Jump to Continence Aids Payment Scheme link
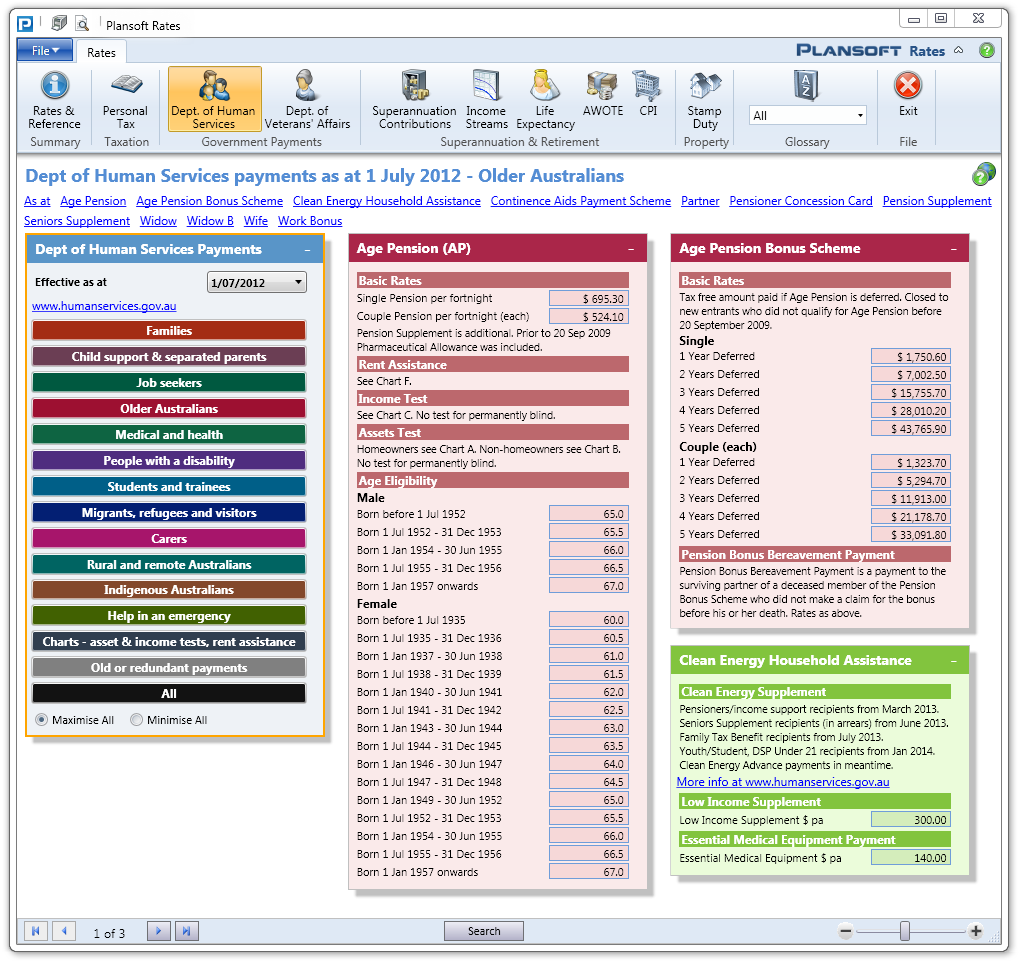The image size is (1019, 962). (580, 201)
